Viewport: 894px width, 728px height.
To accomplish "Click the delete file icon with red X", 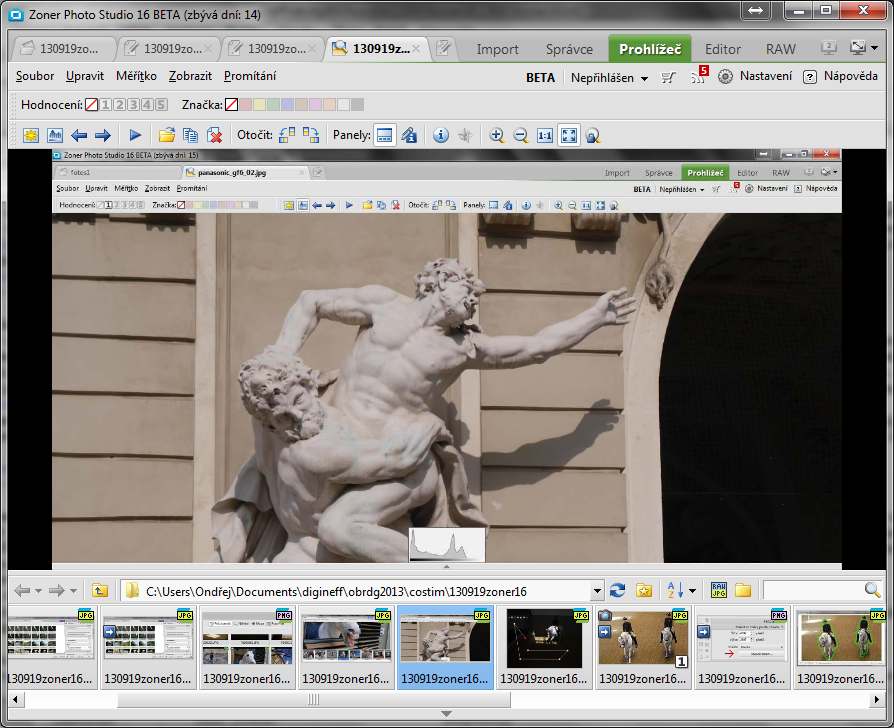I will (x=214, y=135).
